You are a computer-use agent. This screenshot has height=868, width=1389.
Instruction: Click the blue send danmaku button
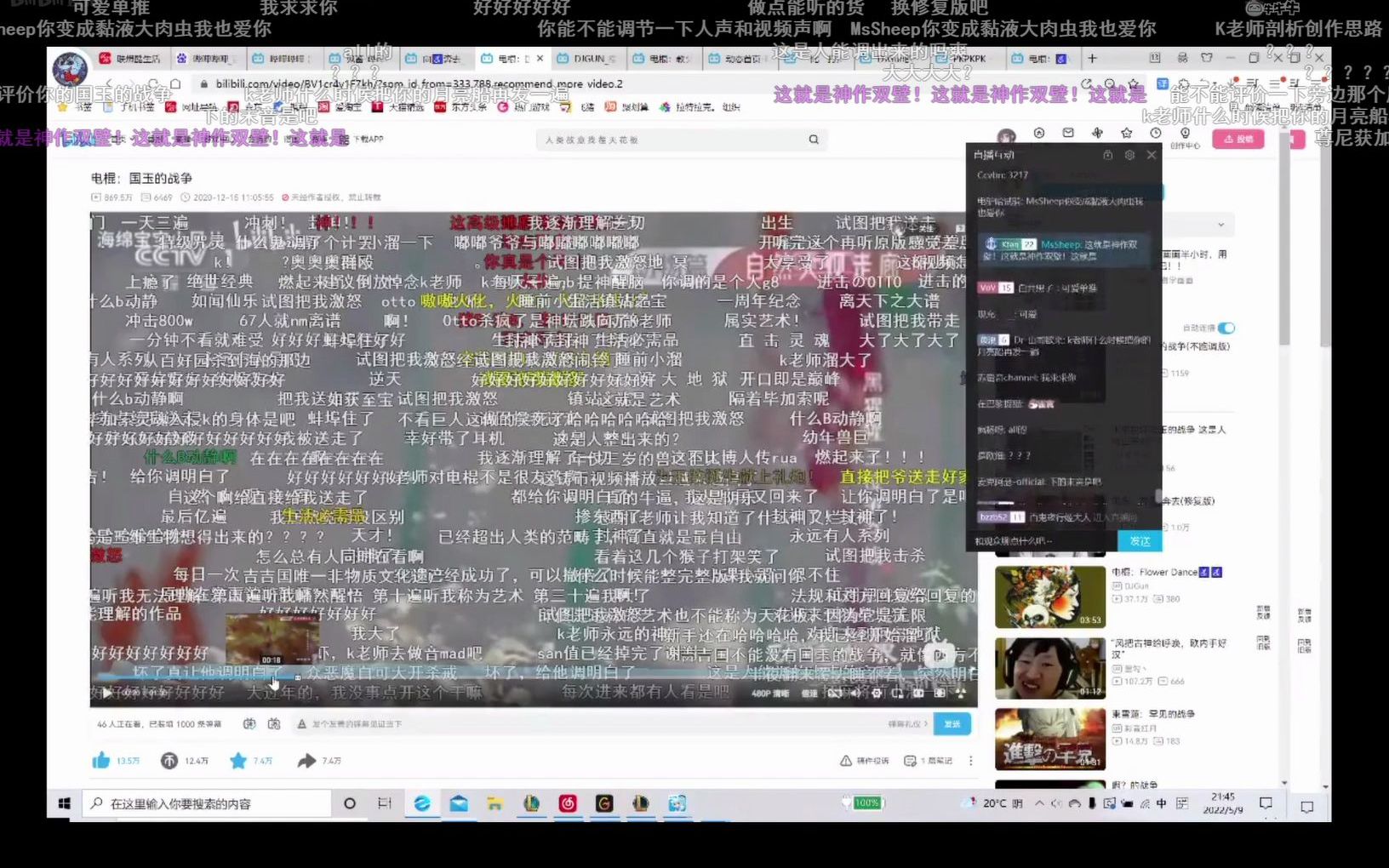tap(952, 723)
